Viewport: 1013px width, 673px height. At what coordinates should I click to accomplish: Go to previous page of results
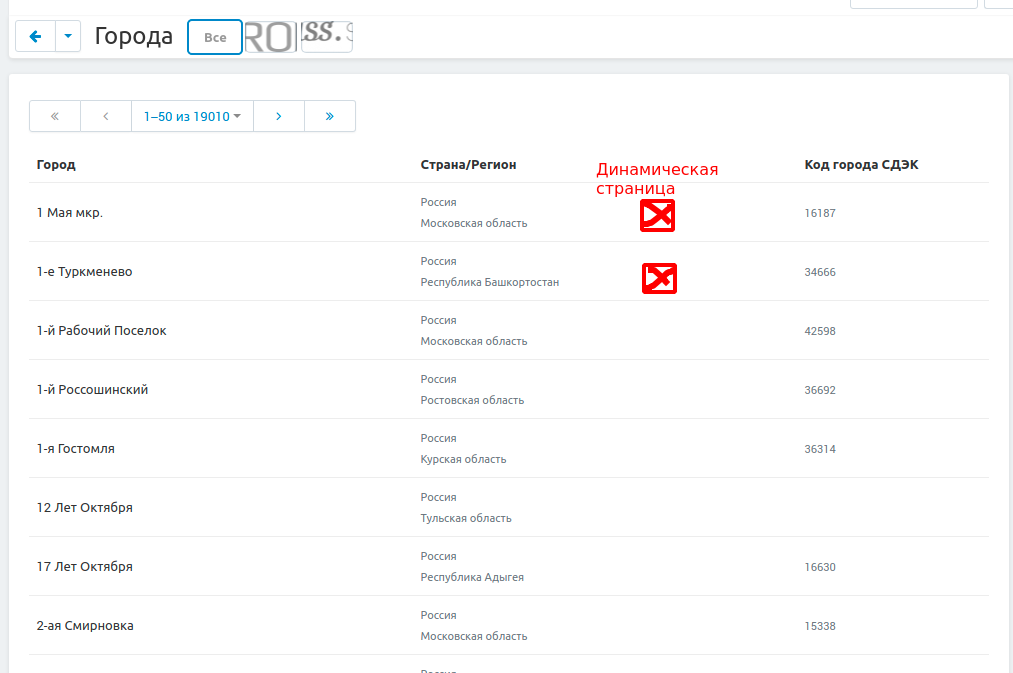pyautogui.click(x=106, y=116)
